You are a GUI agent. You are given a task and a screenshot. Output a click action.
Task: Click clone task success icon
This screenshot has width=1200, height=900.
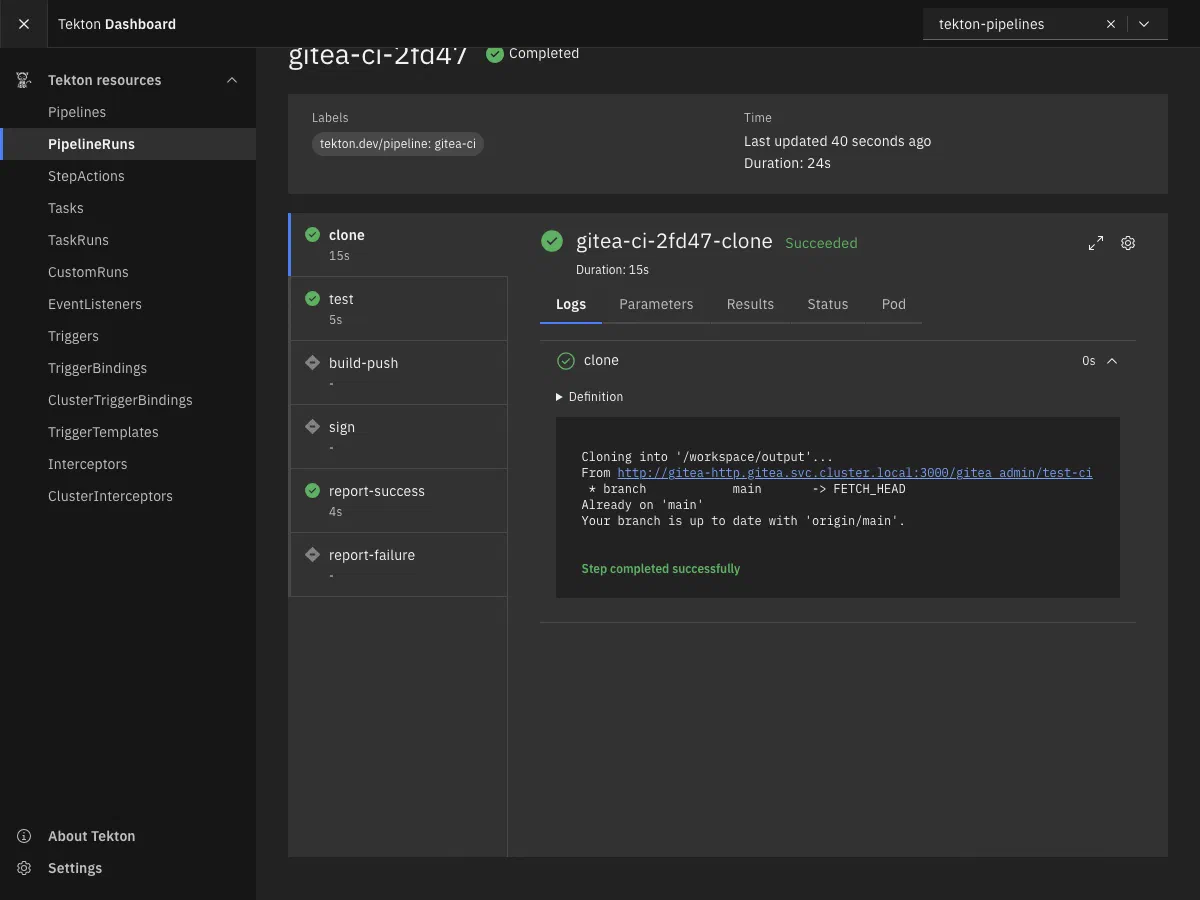coord(312,235)
